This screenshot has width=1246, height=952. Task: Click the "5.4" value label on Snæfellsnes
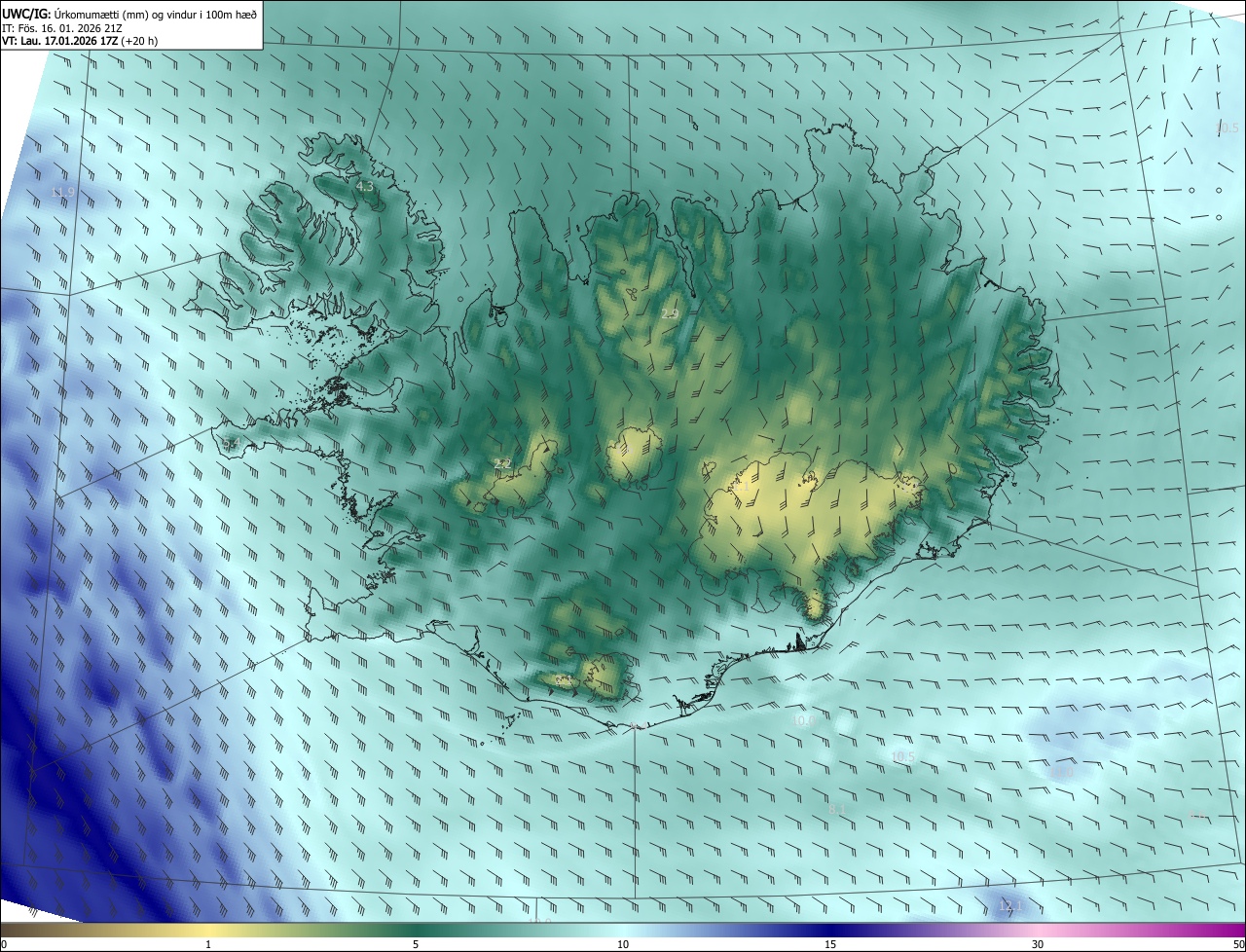(231, 444)
